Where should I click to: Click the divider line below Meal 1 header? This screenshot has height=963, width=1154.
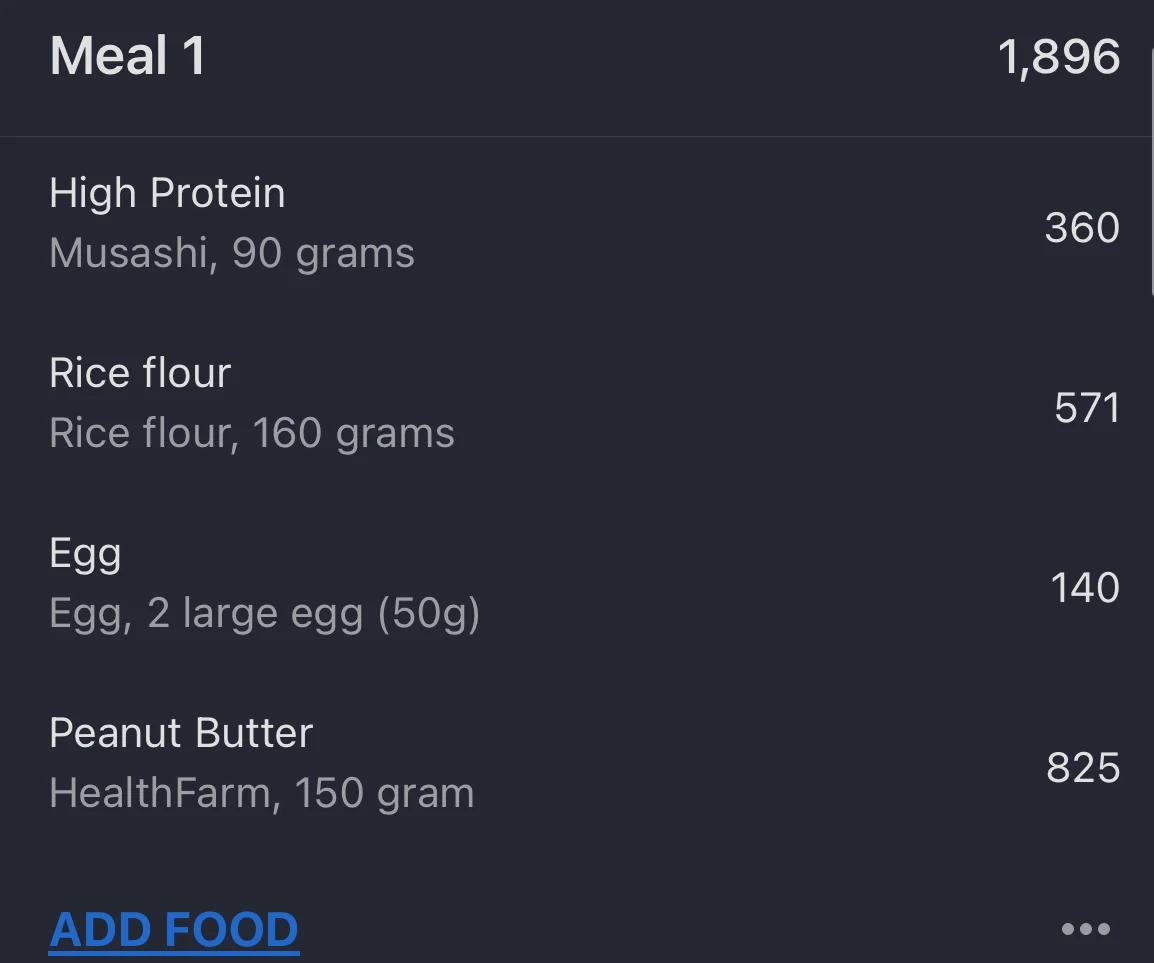[x=577, y=136]
